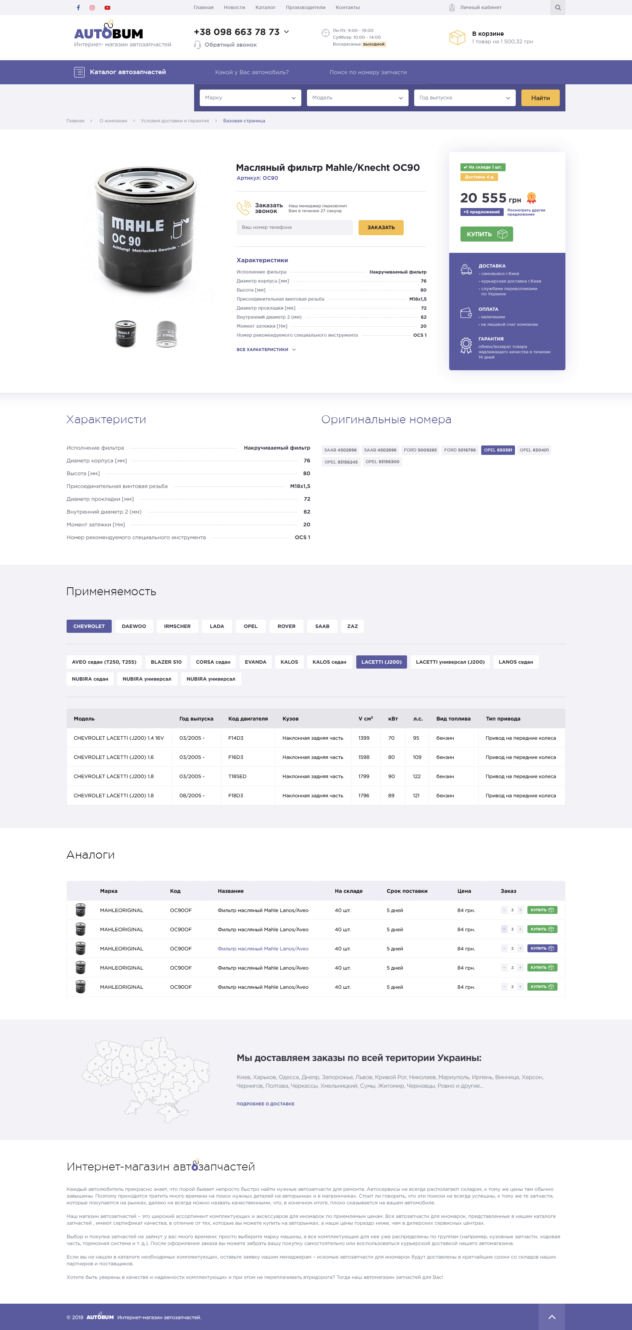Click the Найти search button
Screen dimensions: 632x1330
pos(541,98)
